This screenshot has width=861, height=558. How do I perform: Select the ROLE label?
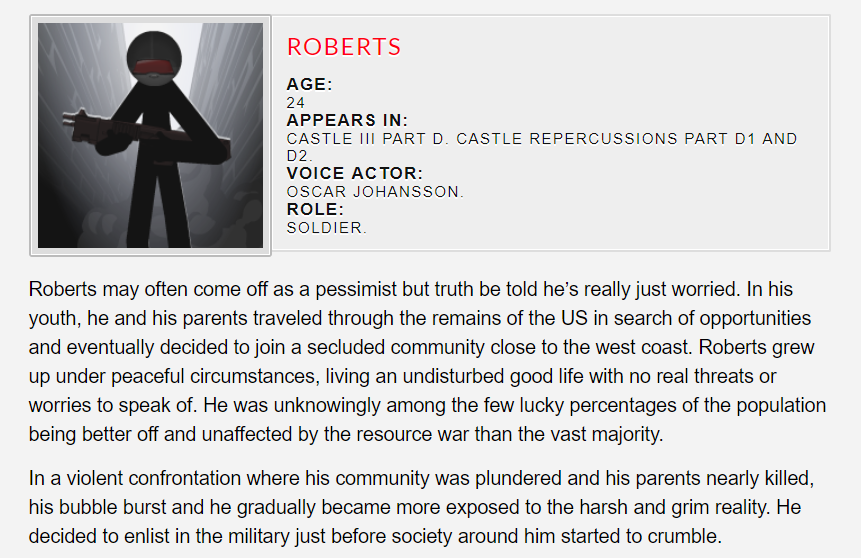[x=315, y=210]
